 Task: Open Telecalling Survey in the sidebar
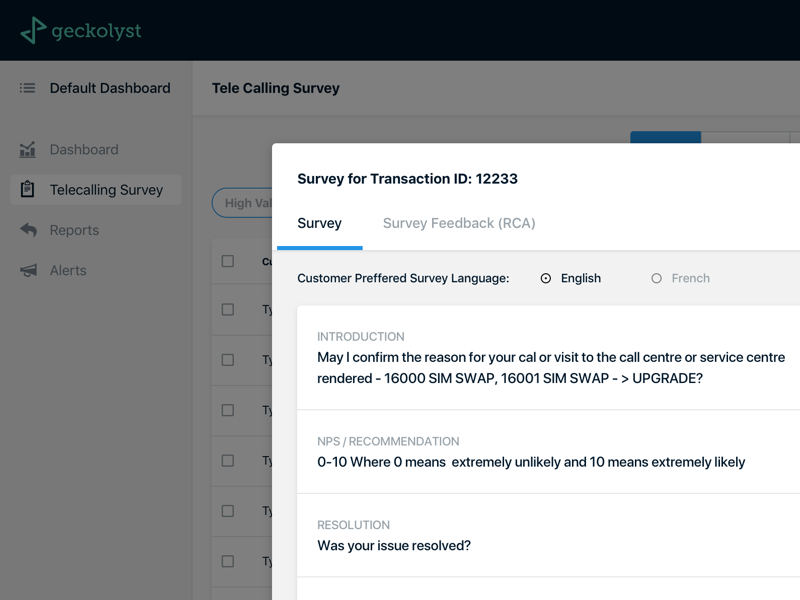pyautogui.click(x=95, y=190)
